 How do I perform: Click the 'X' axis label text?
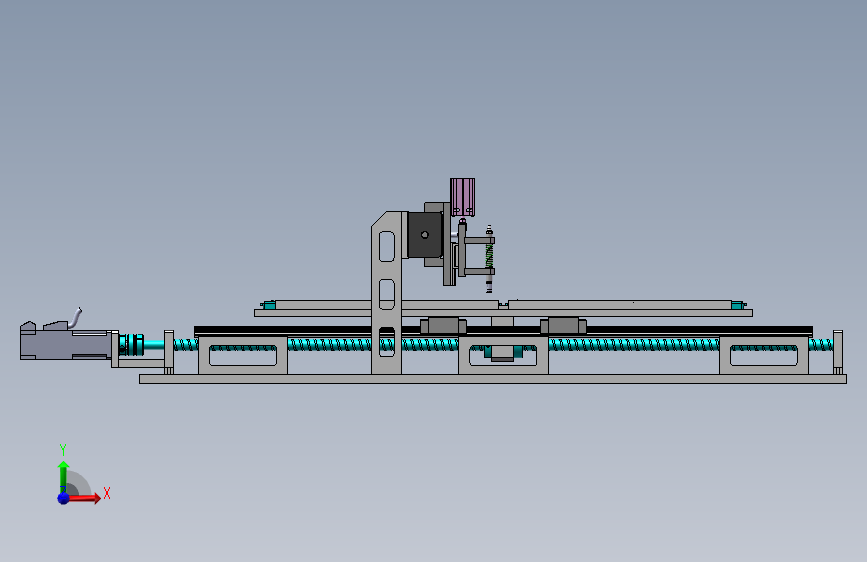[x=107, y=493]
